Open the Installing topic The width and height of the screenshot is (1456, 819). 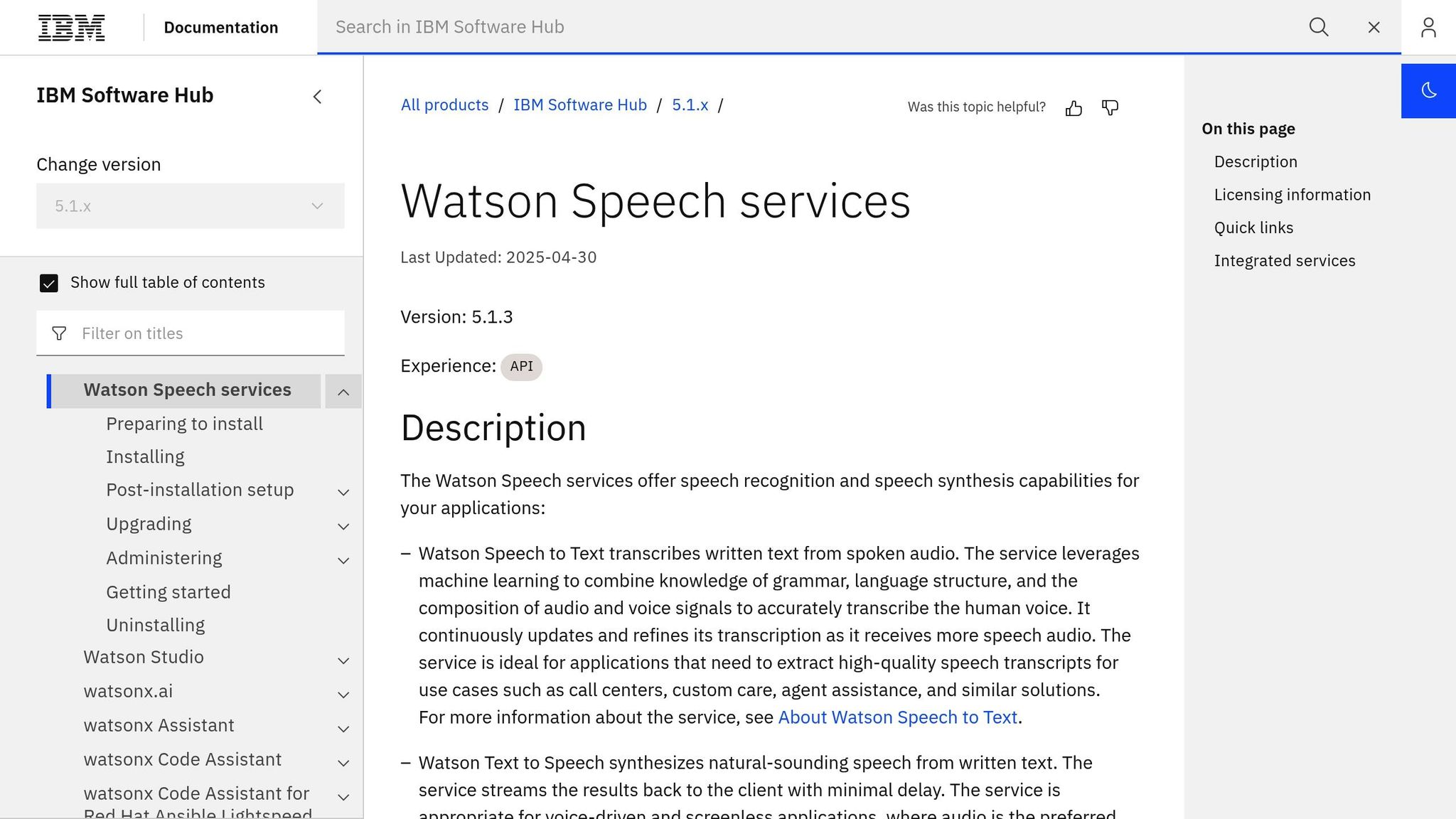[145, 456]
